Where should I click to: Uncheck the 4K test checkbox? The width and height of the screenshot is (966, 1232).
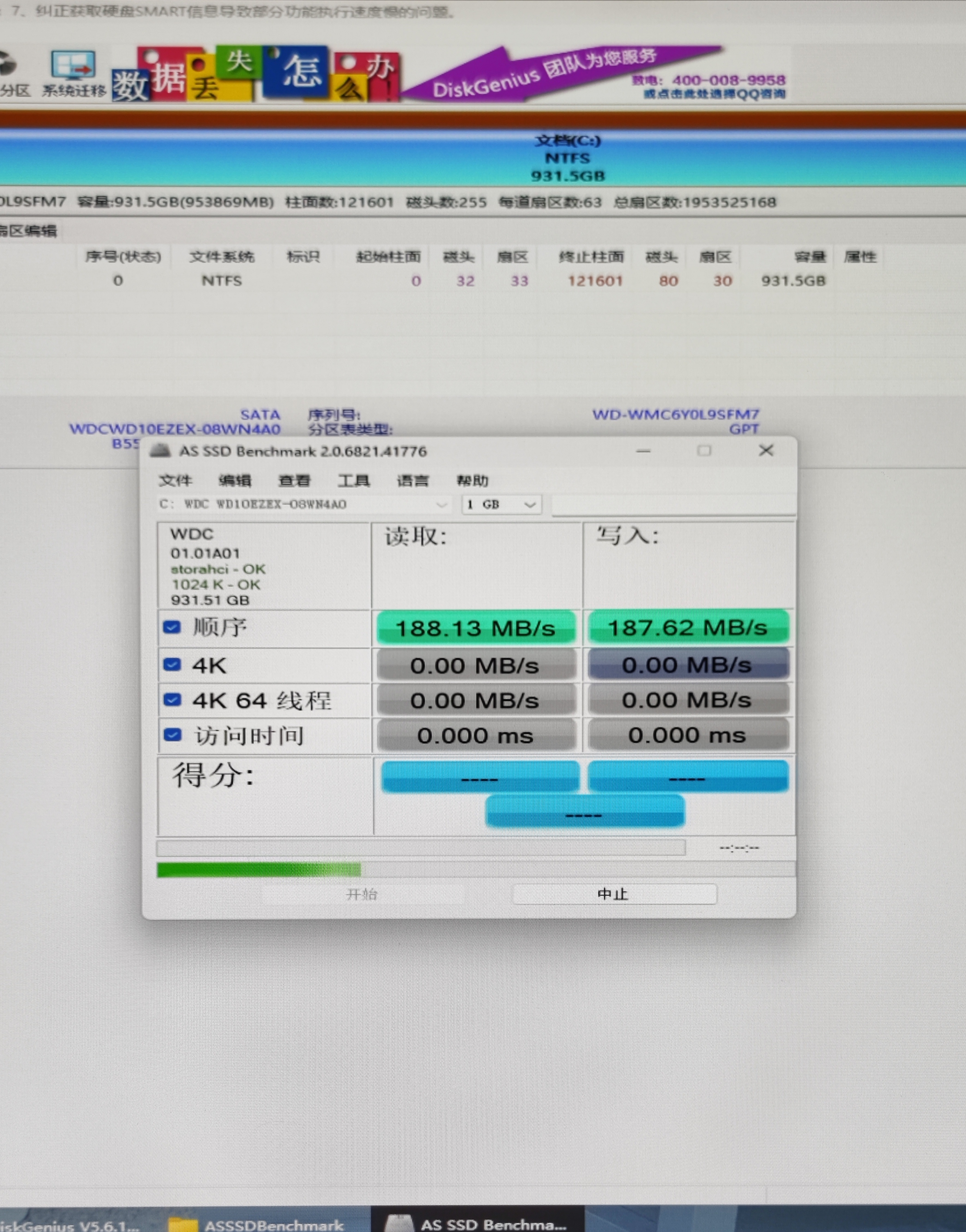coord(172,665)
